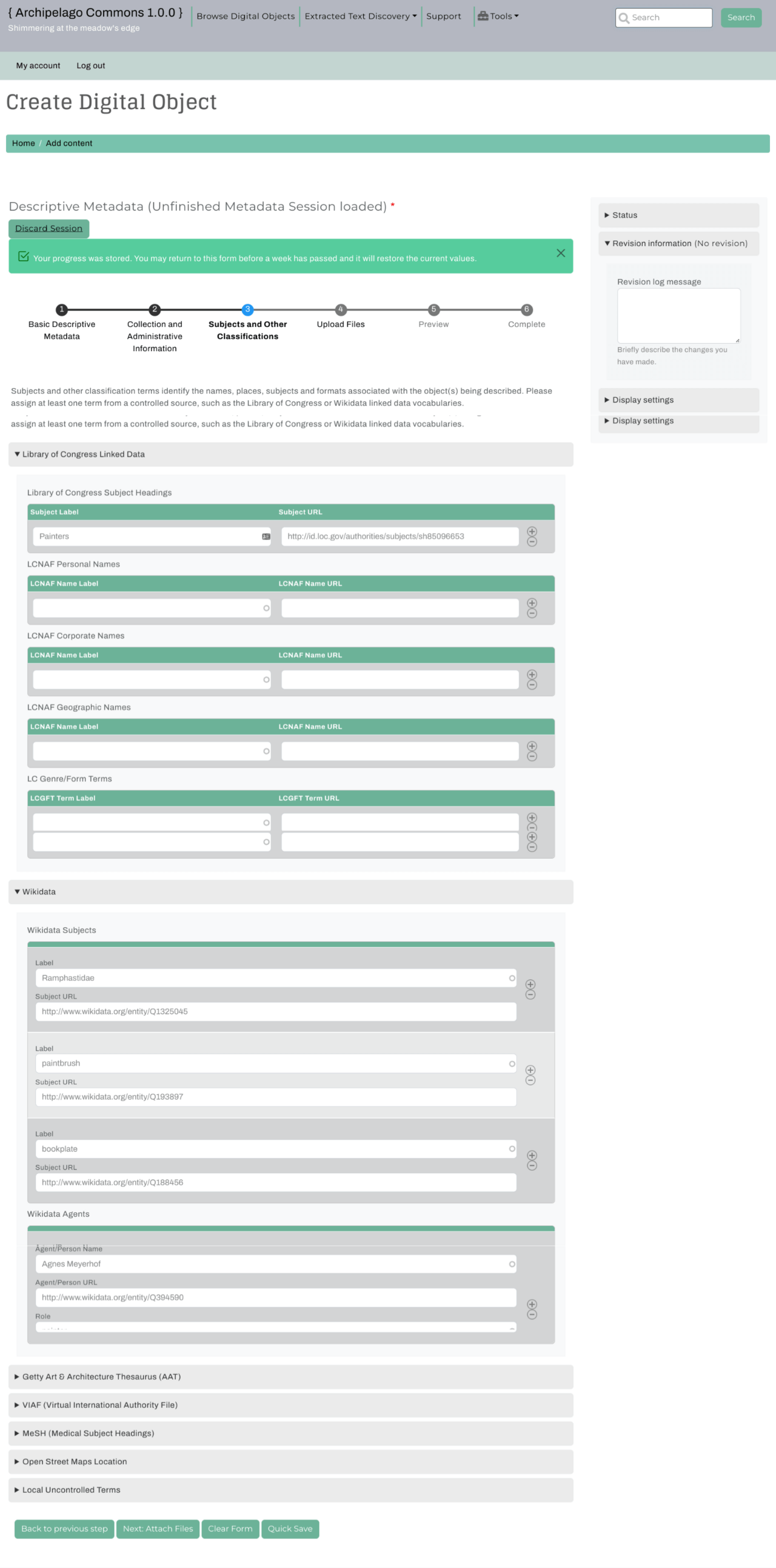776x1568 pixels.
Task: Expand Getty Art & Architecture Thesaurus section
Action: coord(101,1377)
